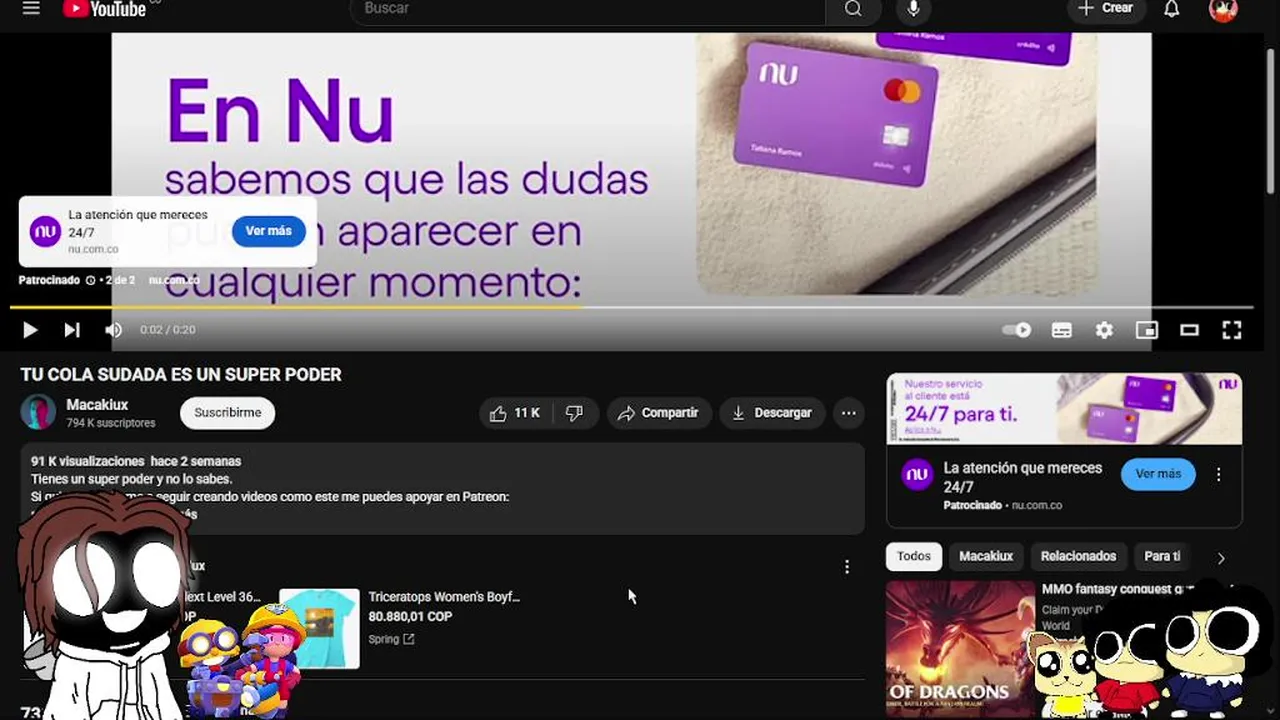Open the Spring store link
Image resolution: width=1280 pixels, height=720 pixels.
(391, 639)
